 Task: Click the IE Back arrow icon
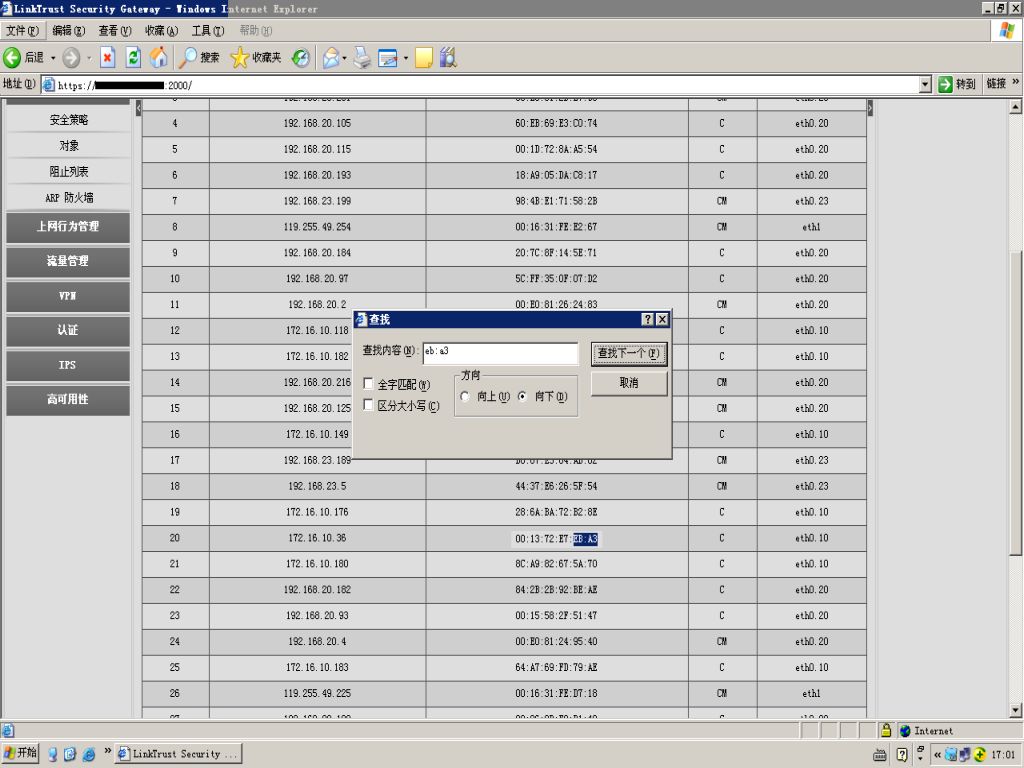[12, 57]
